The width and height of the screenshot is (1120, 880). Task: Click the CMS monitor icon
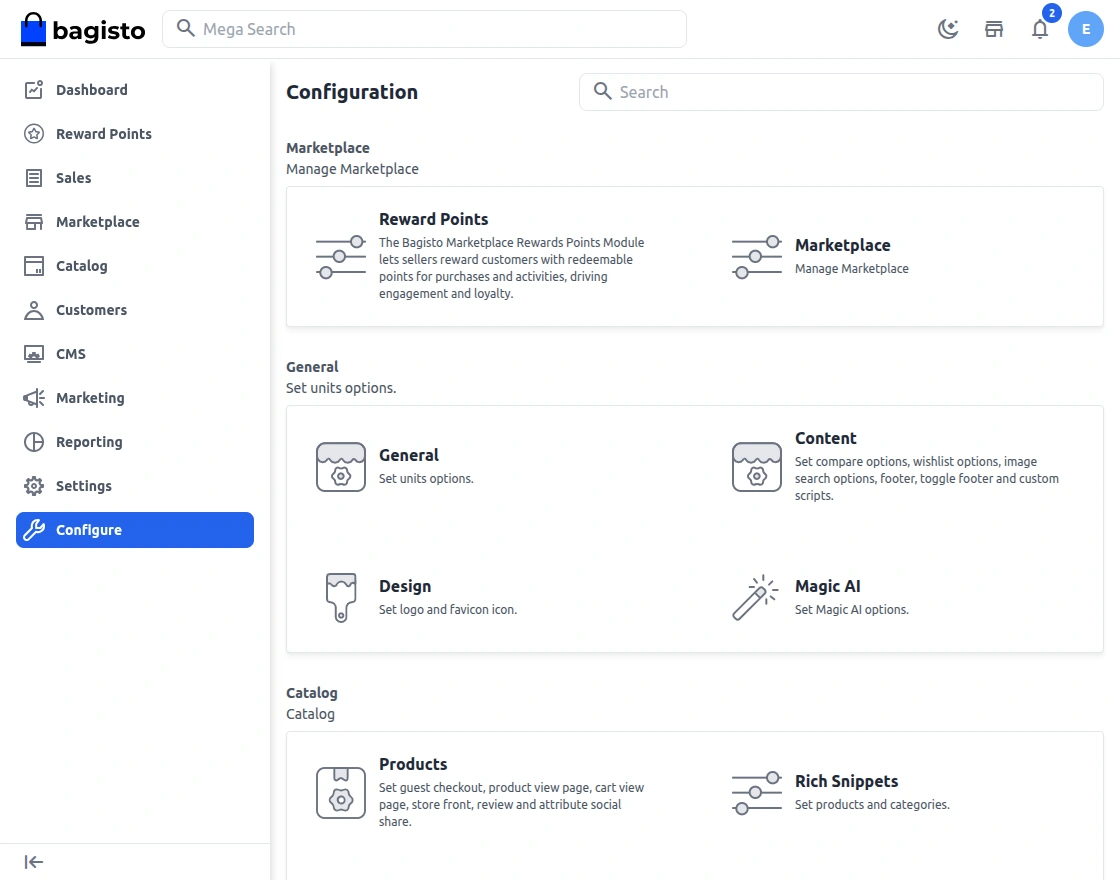tap(34, 354)
